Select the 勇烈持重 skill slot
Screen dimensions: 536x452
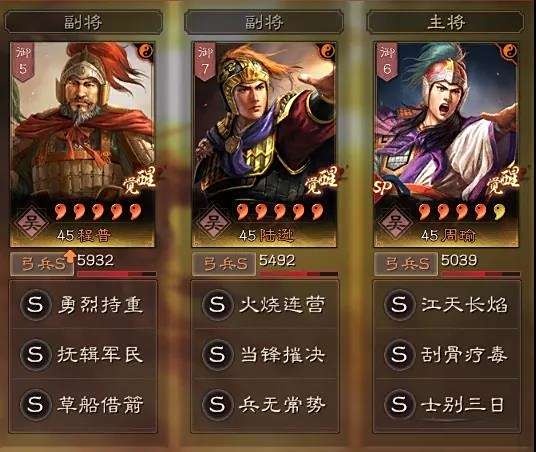[83, 304]
